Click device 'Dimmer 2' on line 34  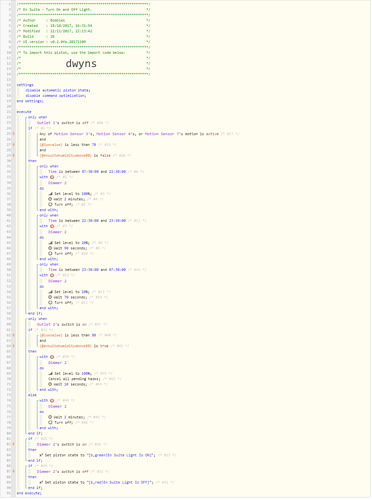(57, 183)
